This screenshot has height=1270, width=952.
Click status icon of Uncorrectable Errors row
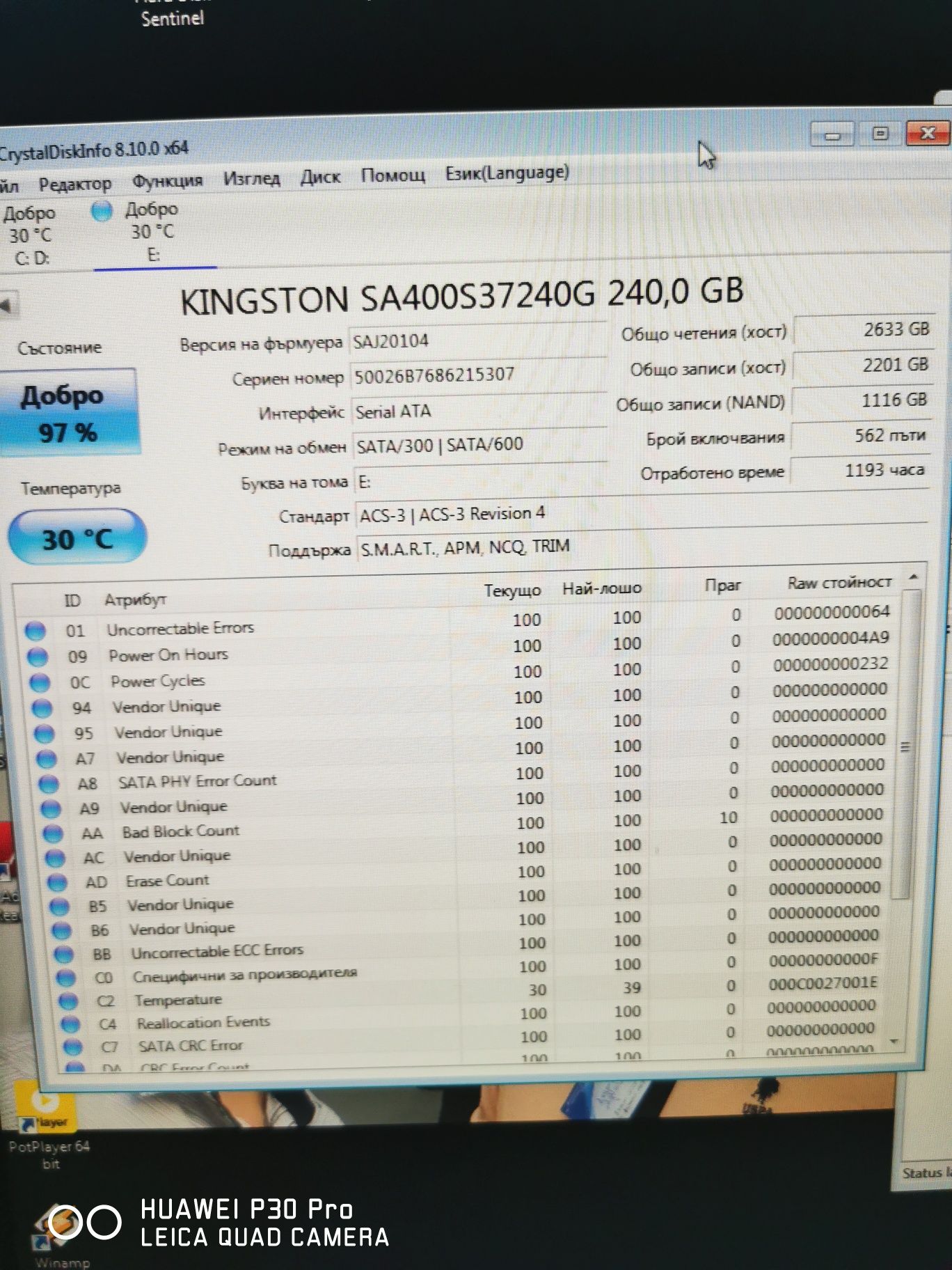coord(35,632)
